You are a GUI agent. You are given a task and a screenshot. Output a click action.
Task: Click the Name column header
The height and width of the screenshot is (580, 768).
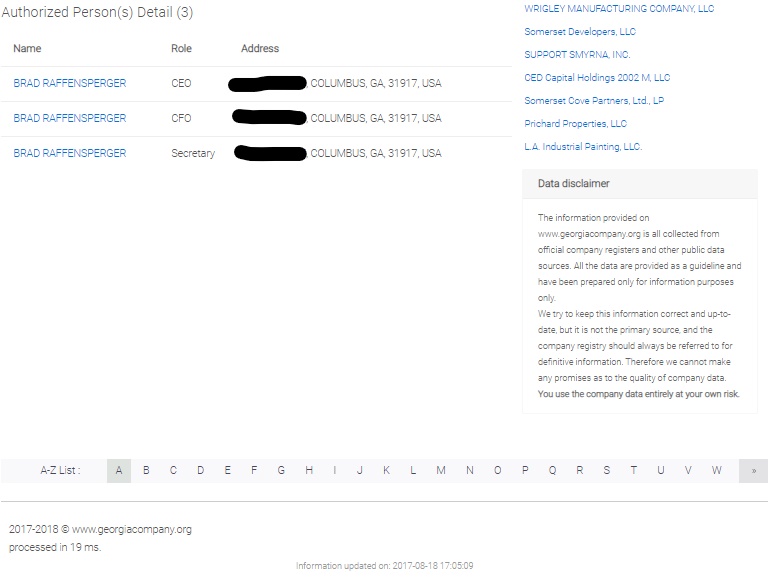27,48
